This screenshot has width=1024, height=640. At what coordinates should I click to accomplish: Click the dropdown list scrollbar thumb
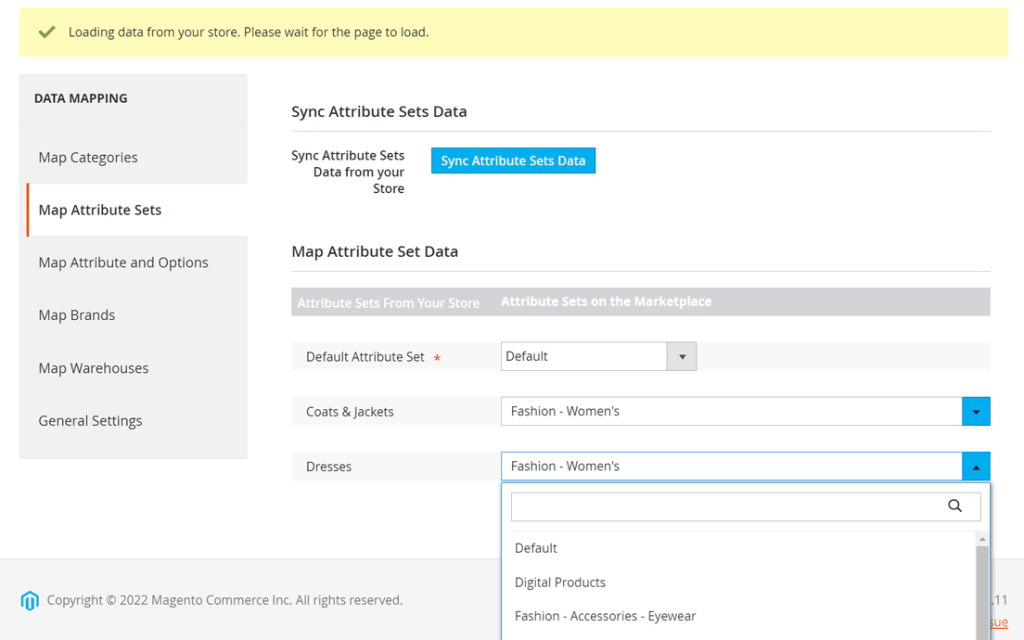pos(982,593)
